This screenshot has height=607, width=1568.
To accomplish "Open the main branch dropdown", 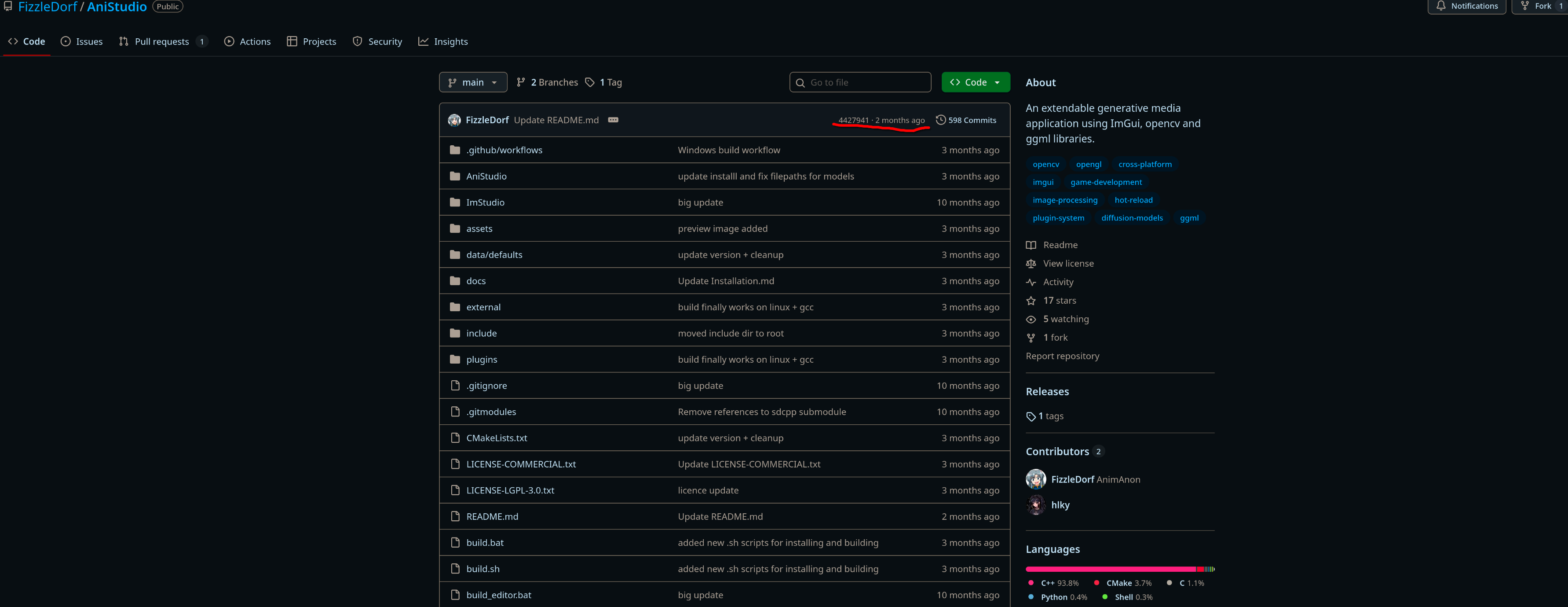I will pyautogui.click(x=473, y=82).
